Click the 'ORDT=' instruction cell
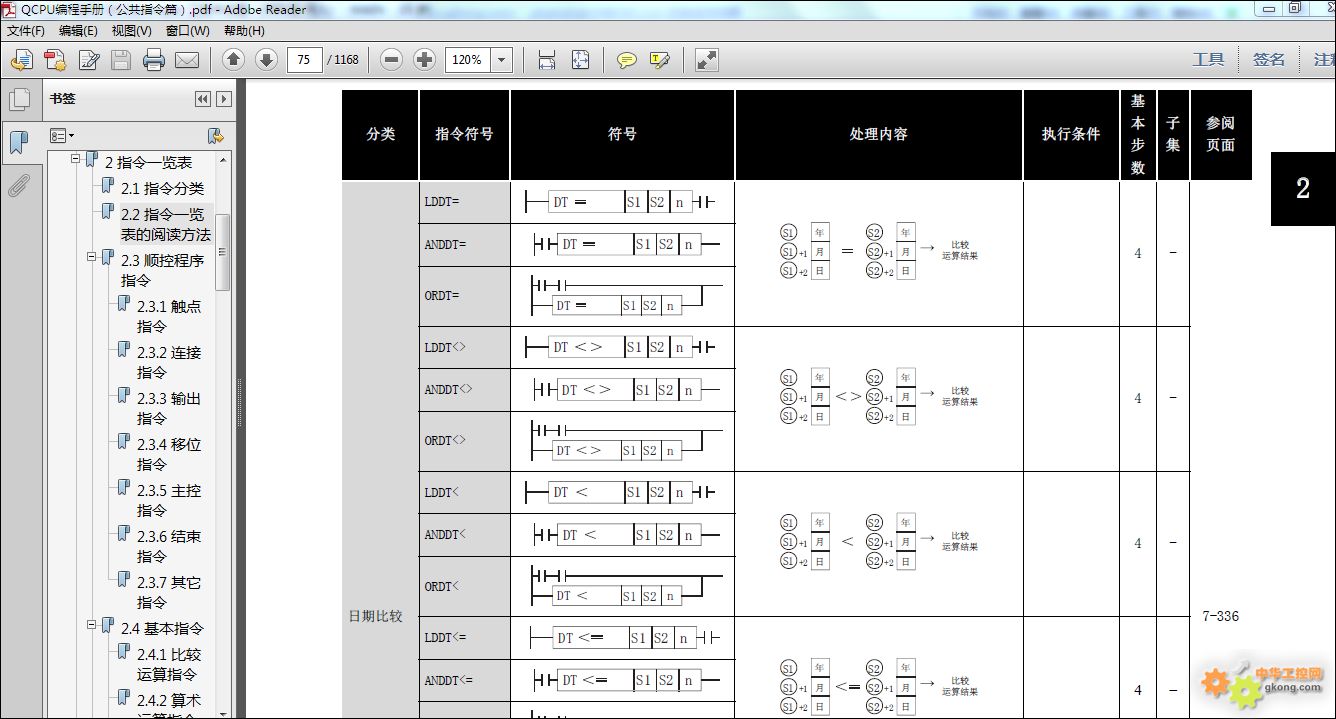 [464, 296]
